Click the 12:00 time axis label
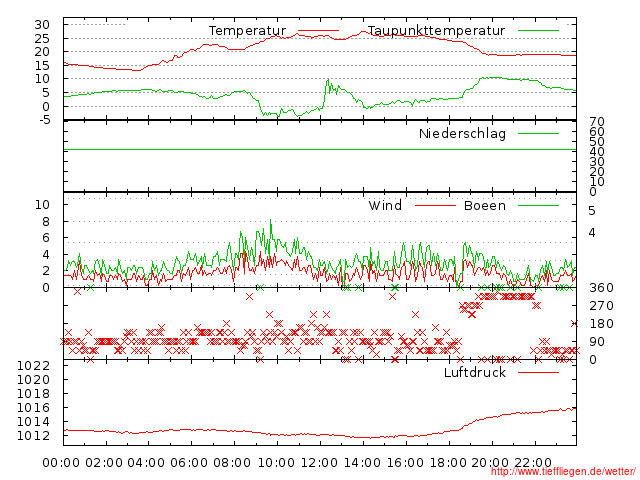The width and height of the screenshot is (640, 480). (x=319, y=463)
